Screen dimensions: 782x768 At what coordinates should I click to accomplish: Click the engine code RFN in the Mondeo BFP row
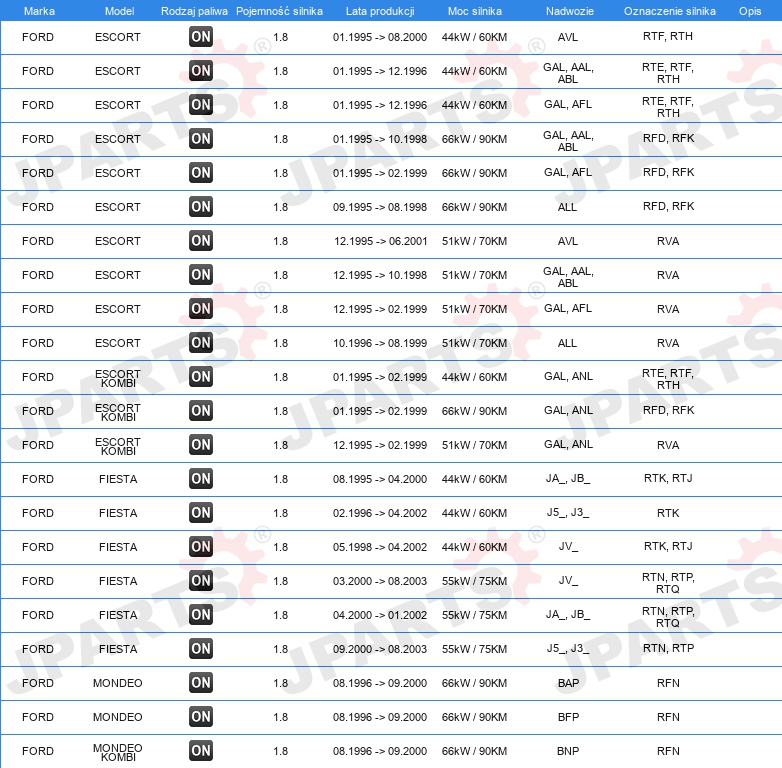[668, 717]
